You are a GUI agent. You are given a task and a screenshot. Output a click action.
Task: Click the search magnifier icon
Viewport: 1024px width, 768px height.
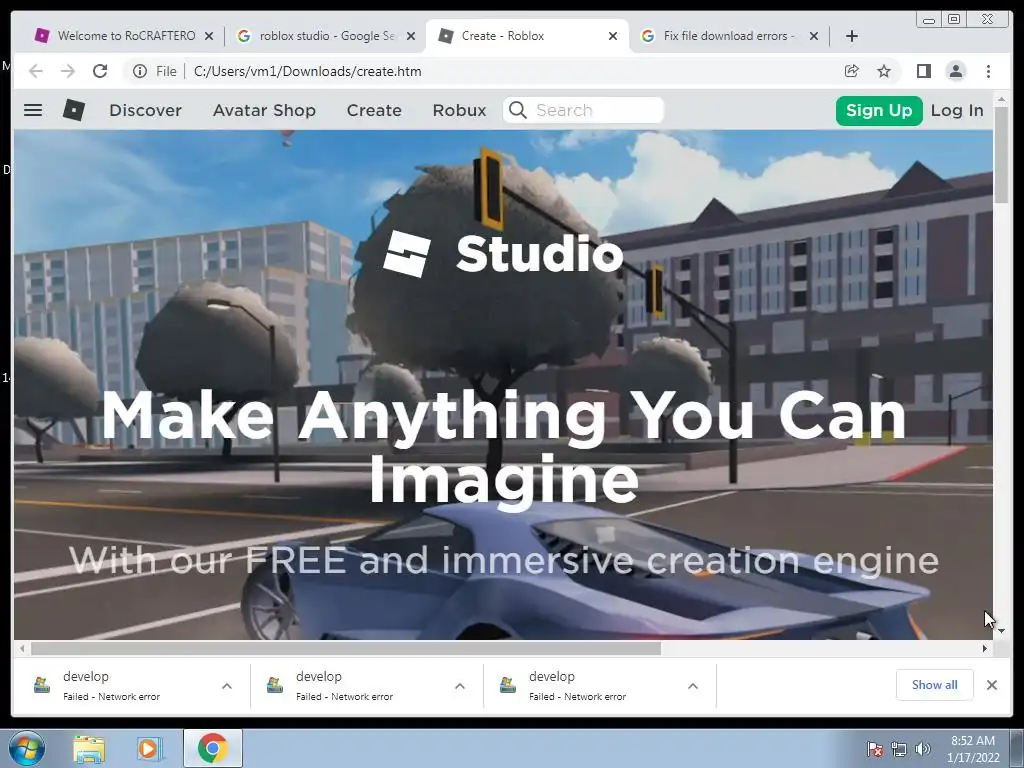tap(517, 110)
